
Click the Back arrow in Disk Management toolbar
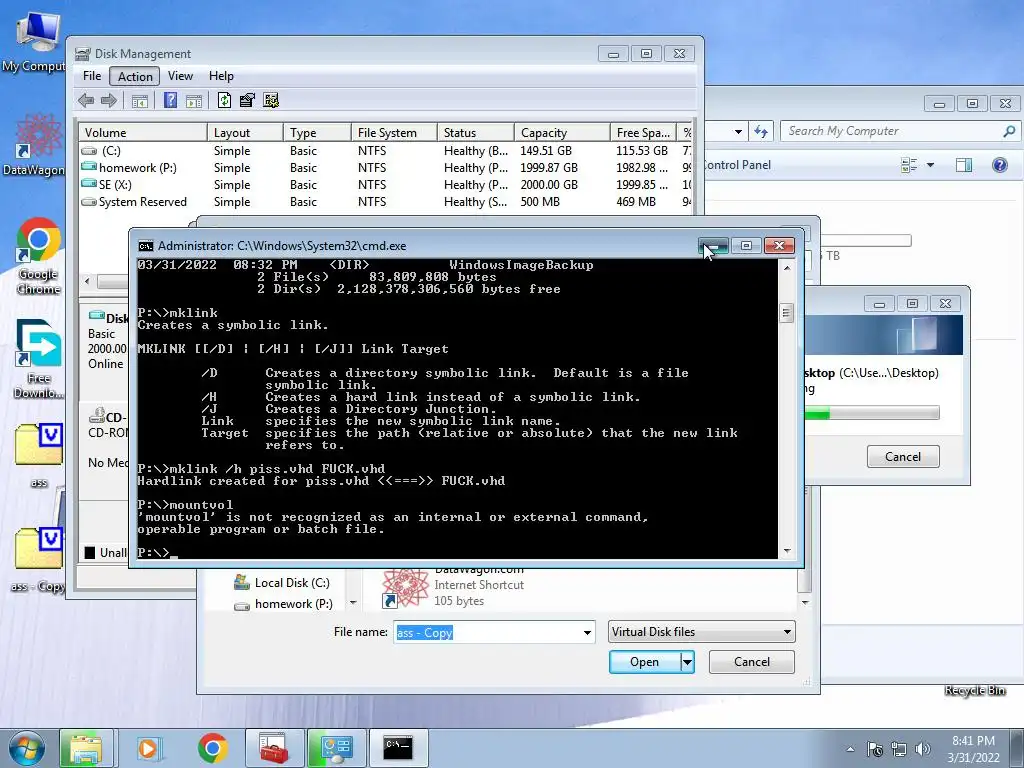[86, 101]
